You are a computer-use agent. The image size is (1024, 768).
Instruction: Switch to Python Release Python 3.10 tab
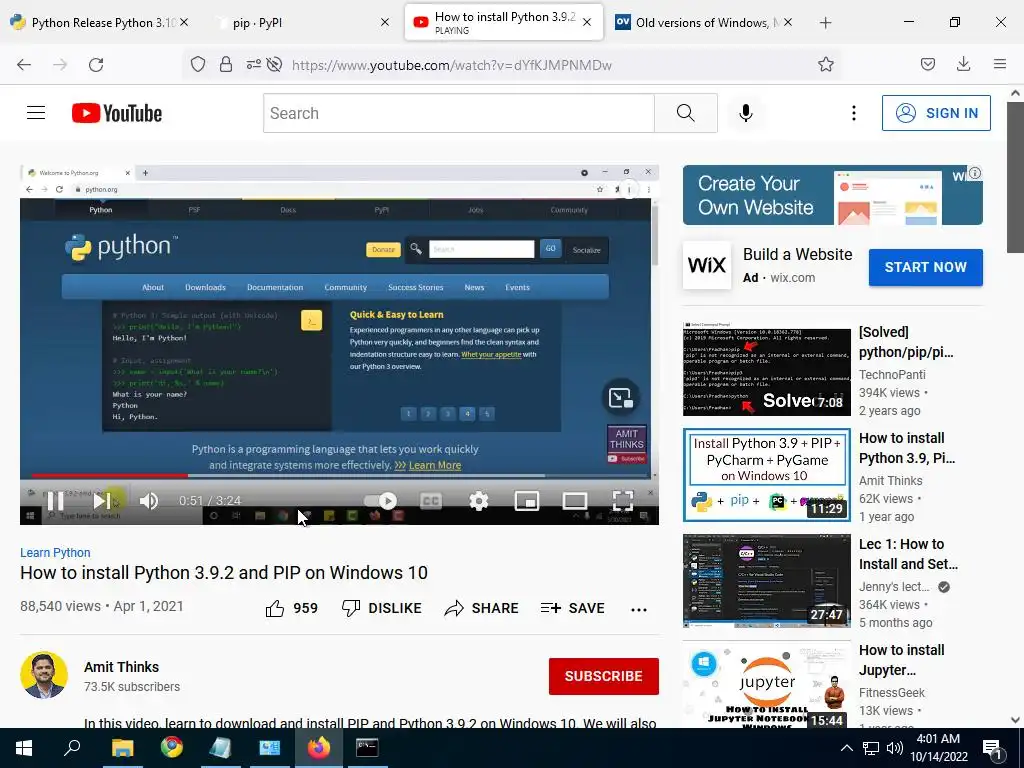[100, 22]
